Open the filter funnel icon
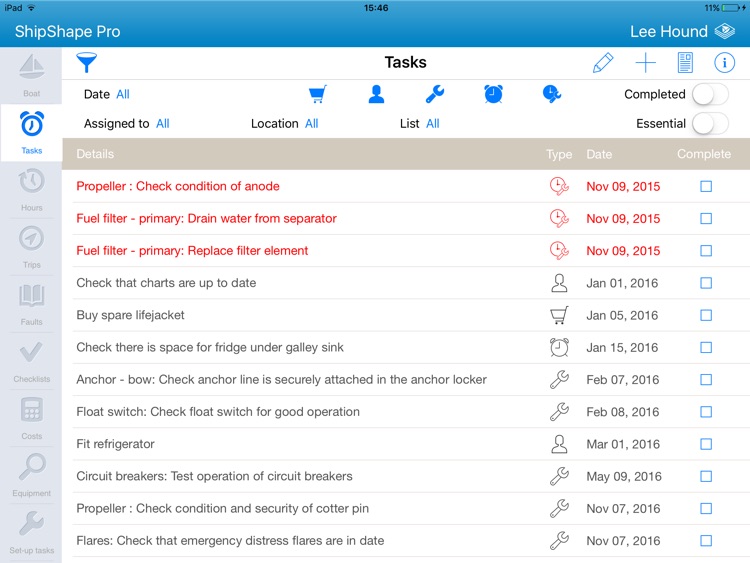Screen dimensions: 750x563 click(x=87, y=63)
